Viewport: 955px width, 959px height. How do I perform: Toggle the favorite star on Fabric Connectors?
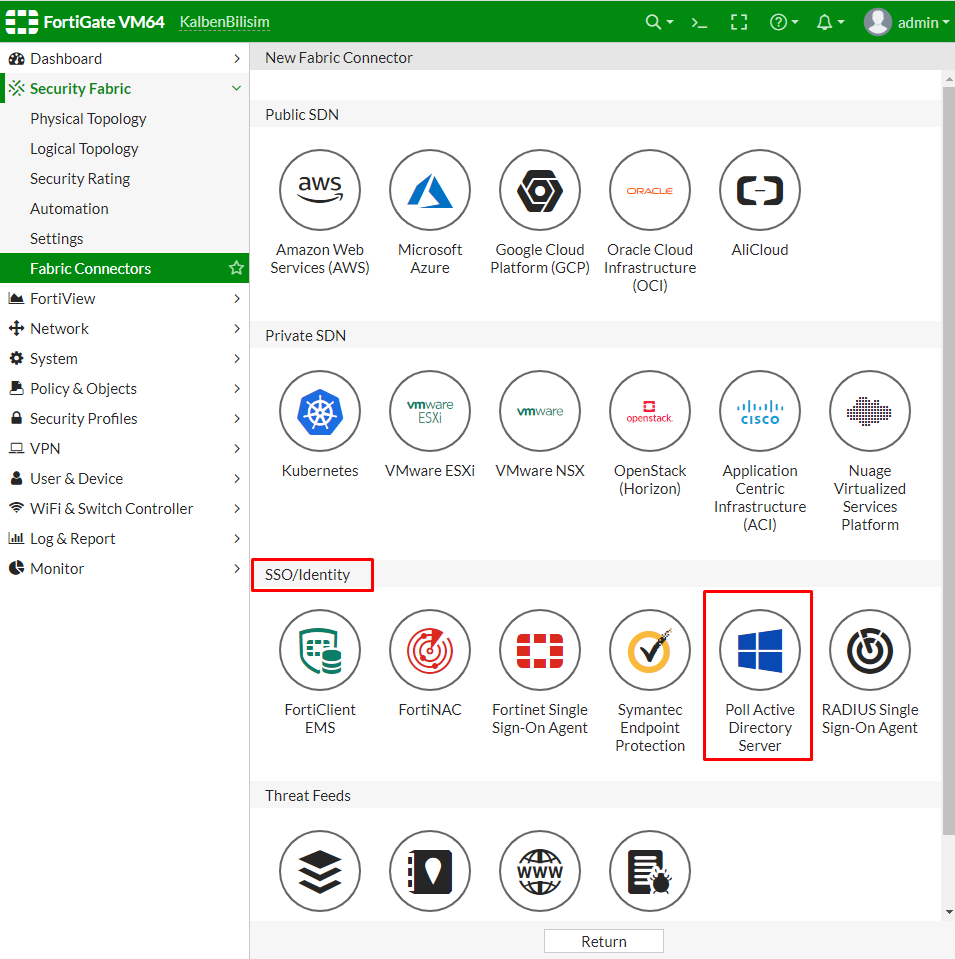click(236, 268)
